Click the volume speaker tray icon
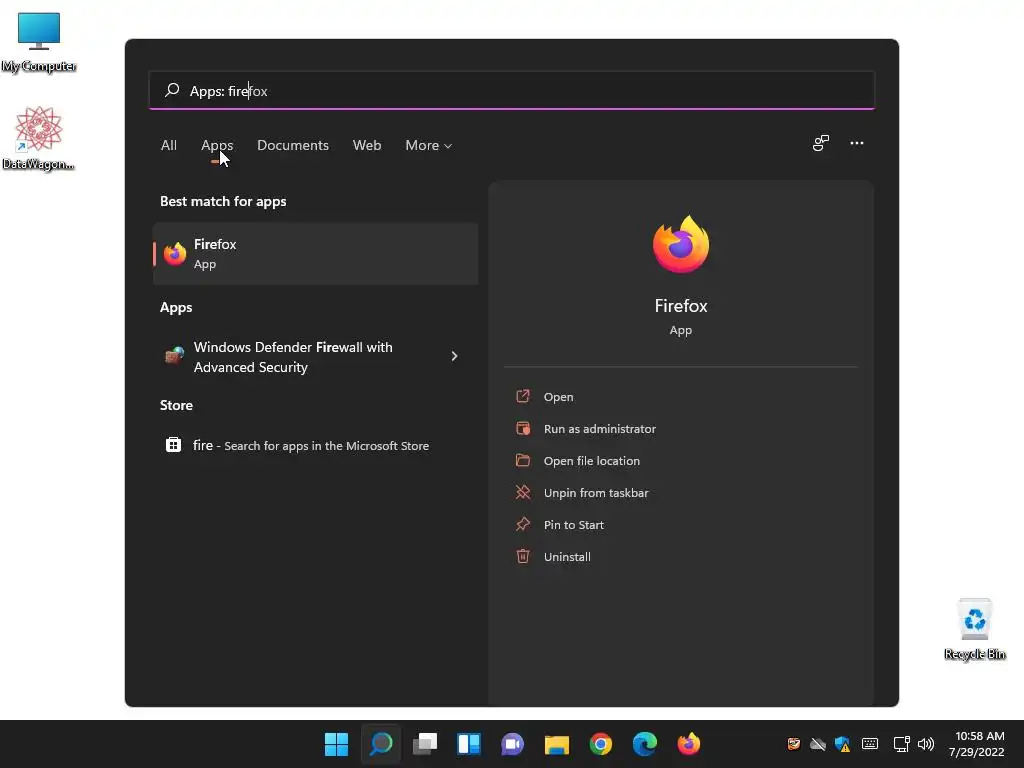The image size is (1024, 768). click(x=925, y=744)
